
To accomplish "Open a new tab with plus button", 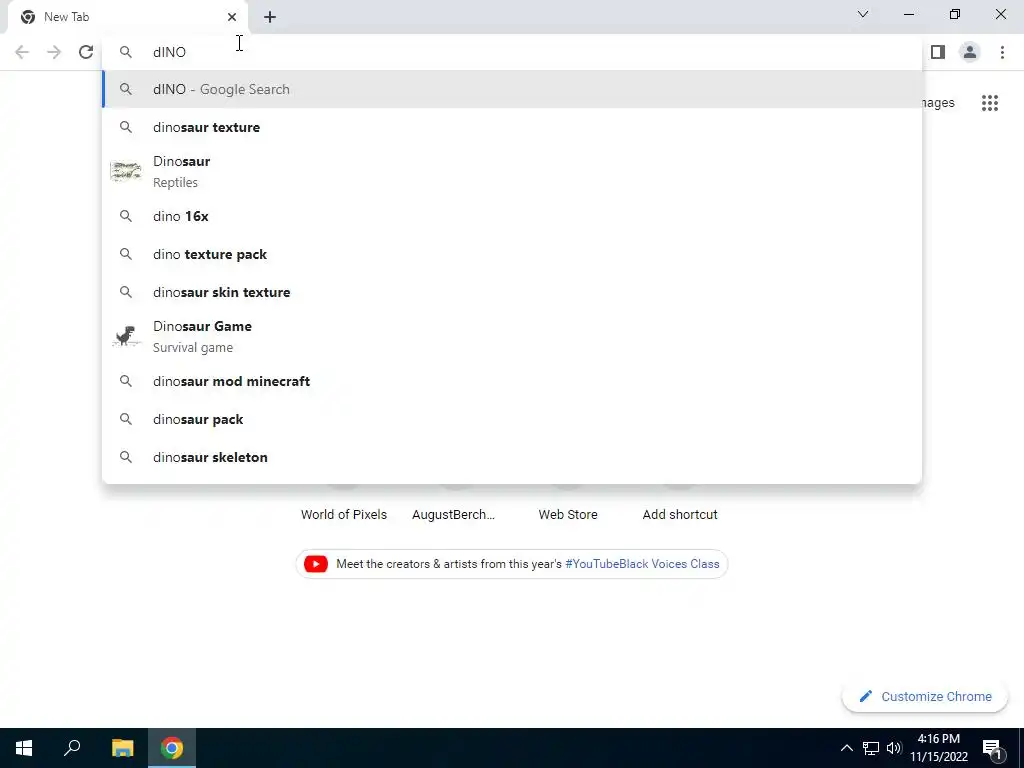I will (x=270, y=17).
